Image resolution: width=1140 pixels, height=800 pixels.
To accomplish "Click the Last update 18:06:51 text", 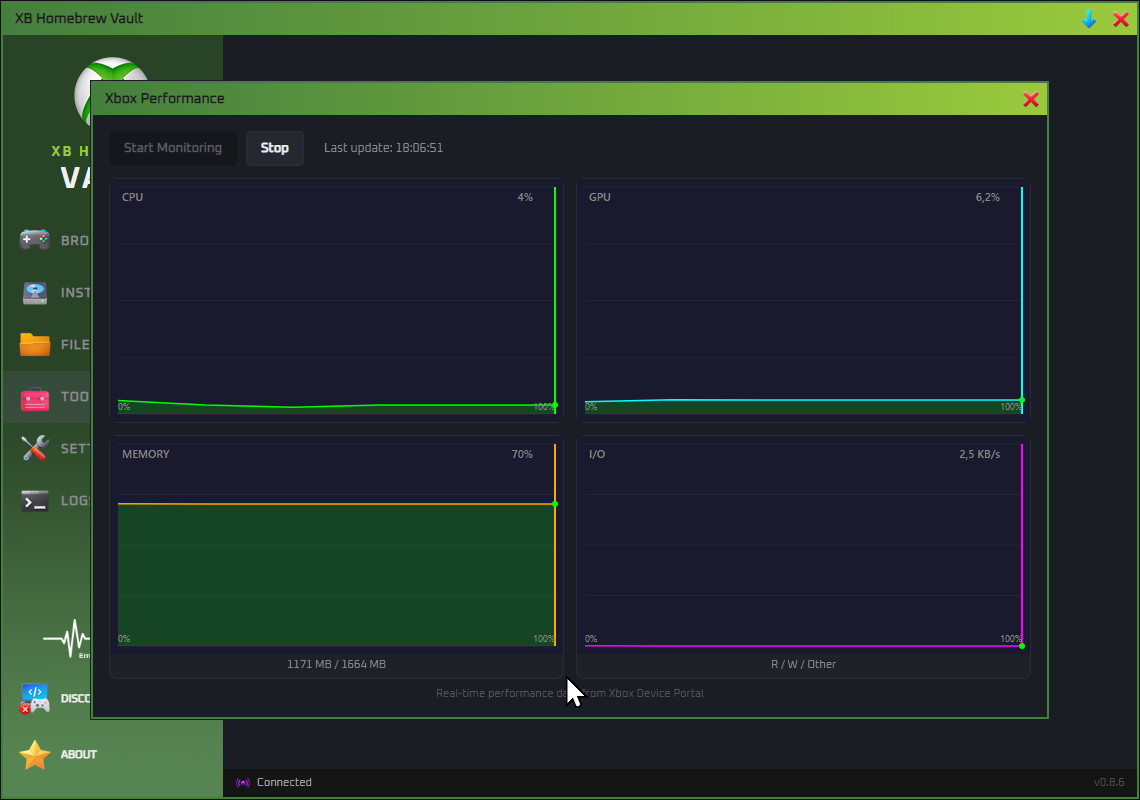I will [x=383, y=148].
